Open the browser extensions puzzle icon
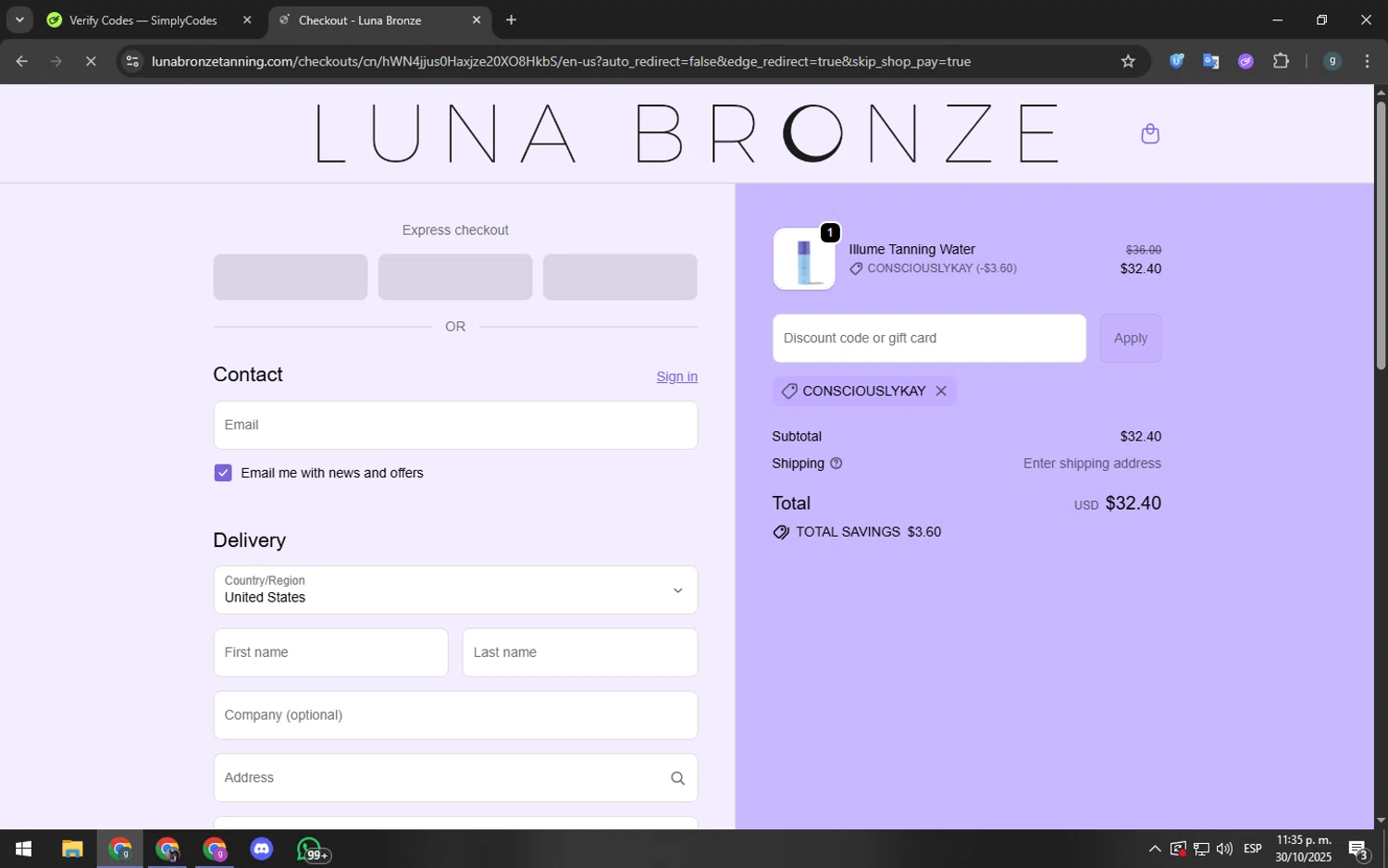The width and height of the screenshot is (1388, 868). (1281, 61)
